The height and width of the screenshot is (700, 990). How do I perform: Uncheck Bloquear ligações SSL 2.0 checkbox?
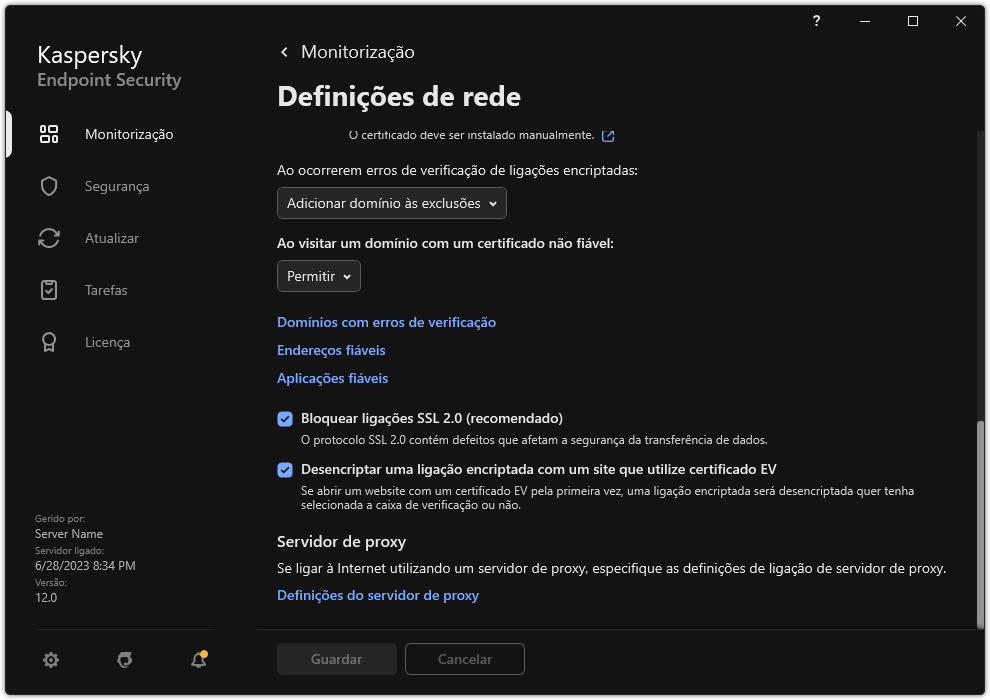point(285,419)
